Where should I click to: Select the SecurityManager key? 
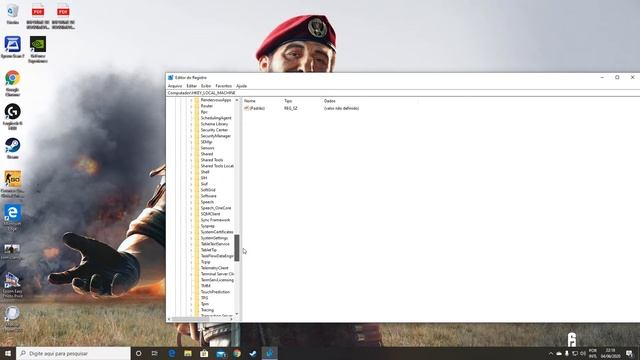(216, 136)
